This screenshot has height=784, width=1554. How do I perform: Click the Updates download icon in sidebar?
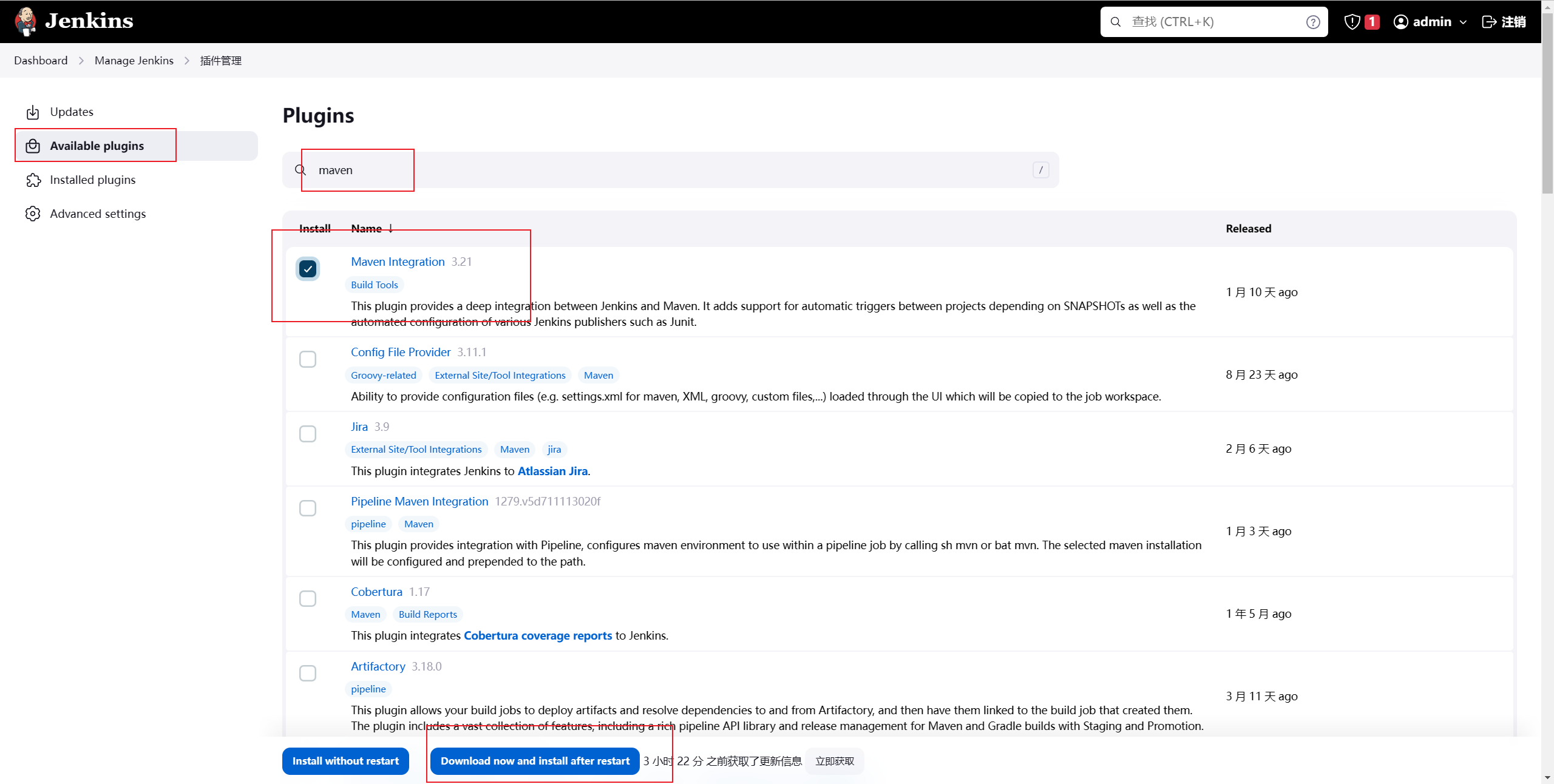33,112
